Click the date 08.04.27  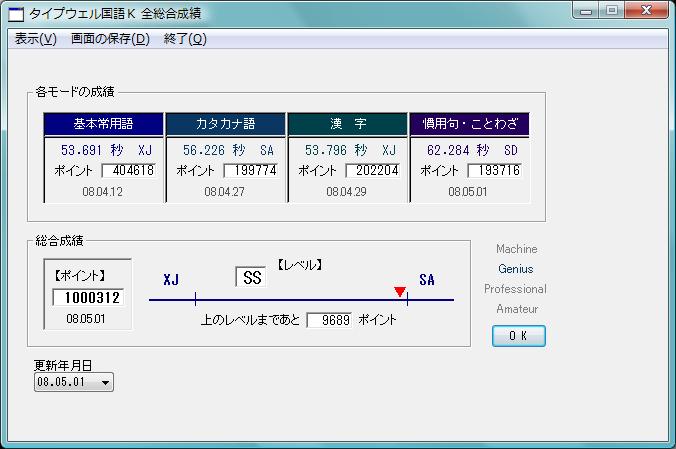coord(225,192)
